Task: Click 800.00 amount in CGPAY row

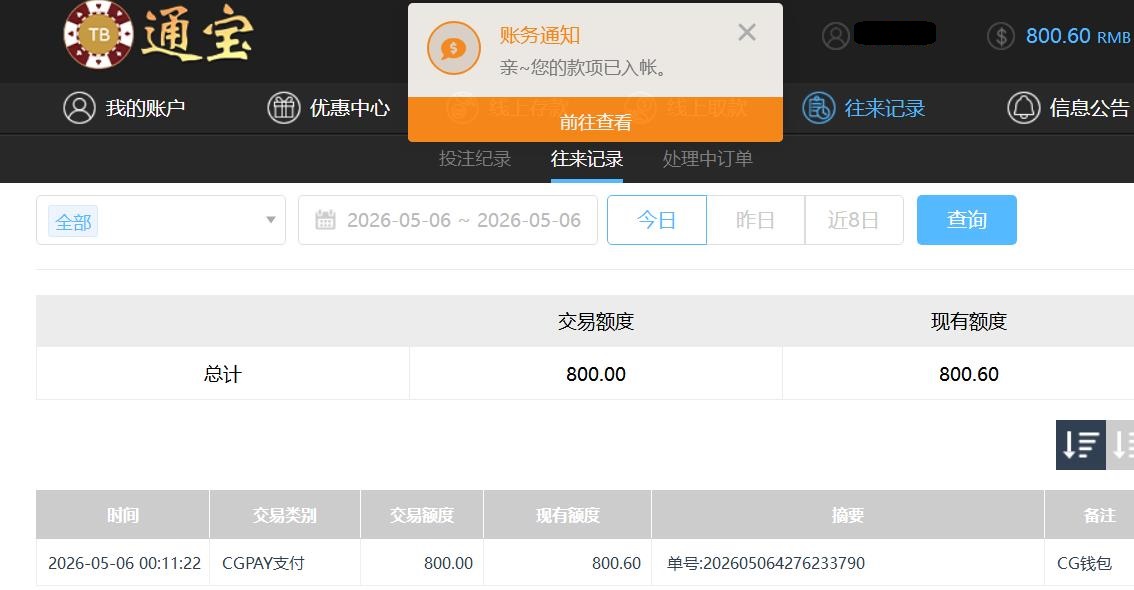Action: (x=448, y=563)
